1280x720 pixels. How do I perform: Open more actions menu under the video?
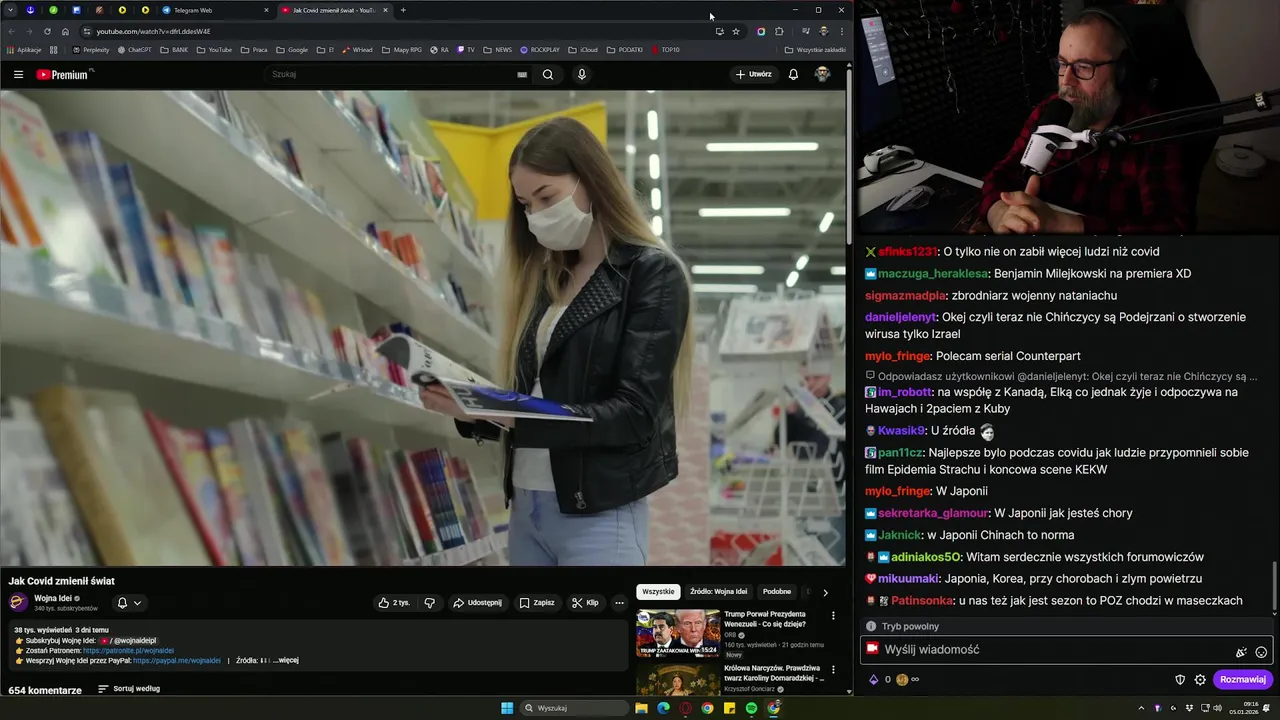coord(619,603)
